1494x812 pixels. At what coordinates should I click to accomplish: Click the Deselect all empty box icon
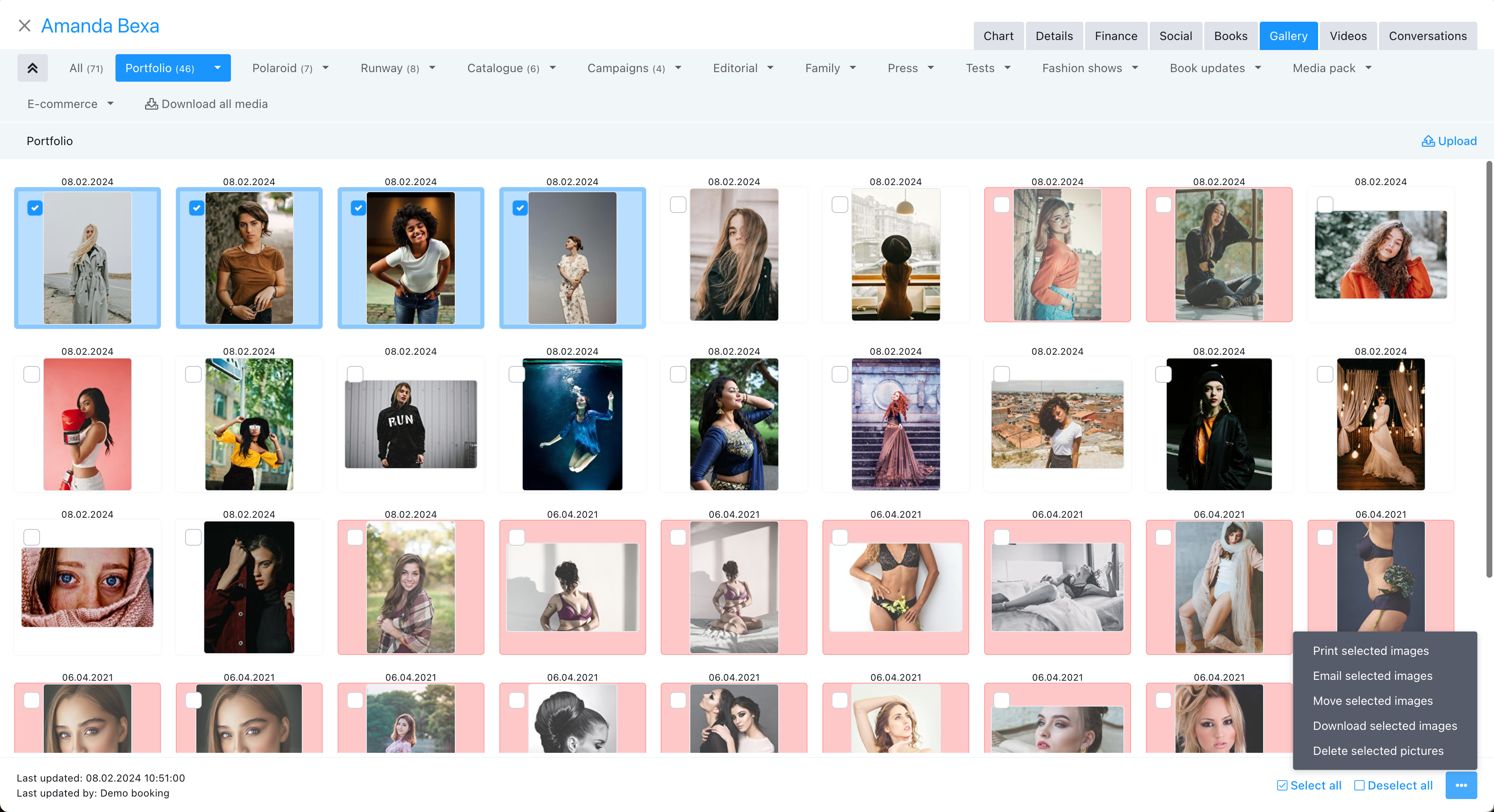coord(1359,785)
